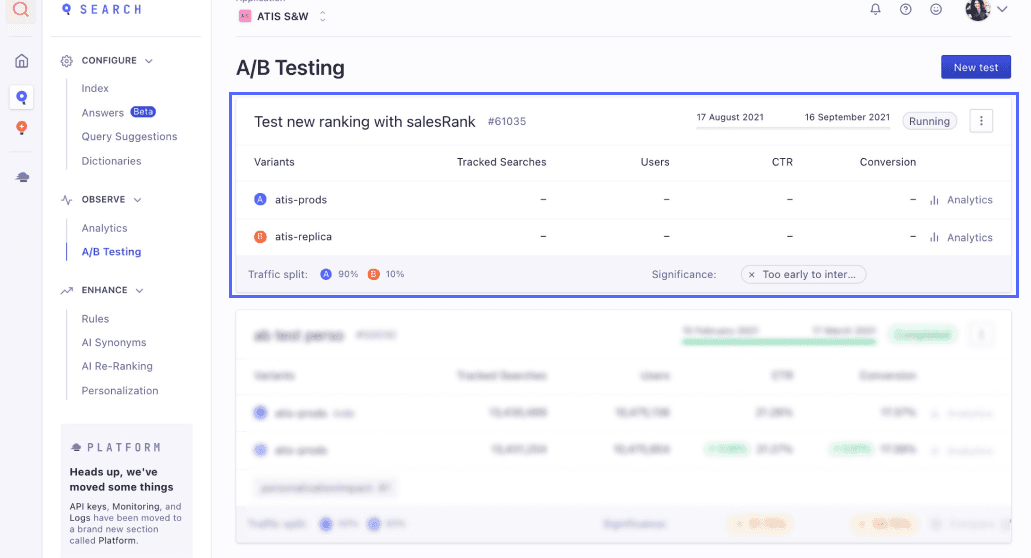
Task: Click the SEARCH logo header
Action: tap(101, 10)
